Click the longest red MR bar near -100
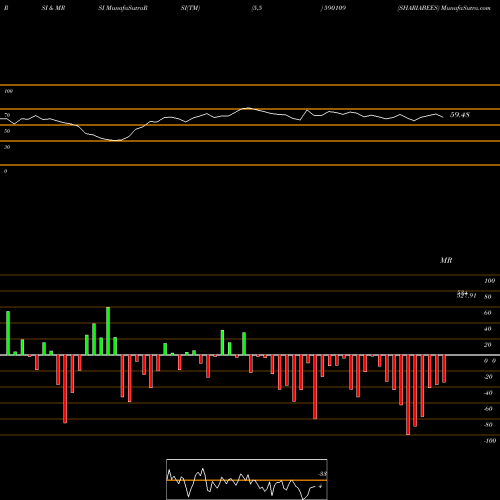This screenshot has width=500, height=500. [408, 395]
